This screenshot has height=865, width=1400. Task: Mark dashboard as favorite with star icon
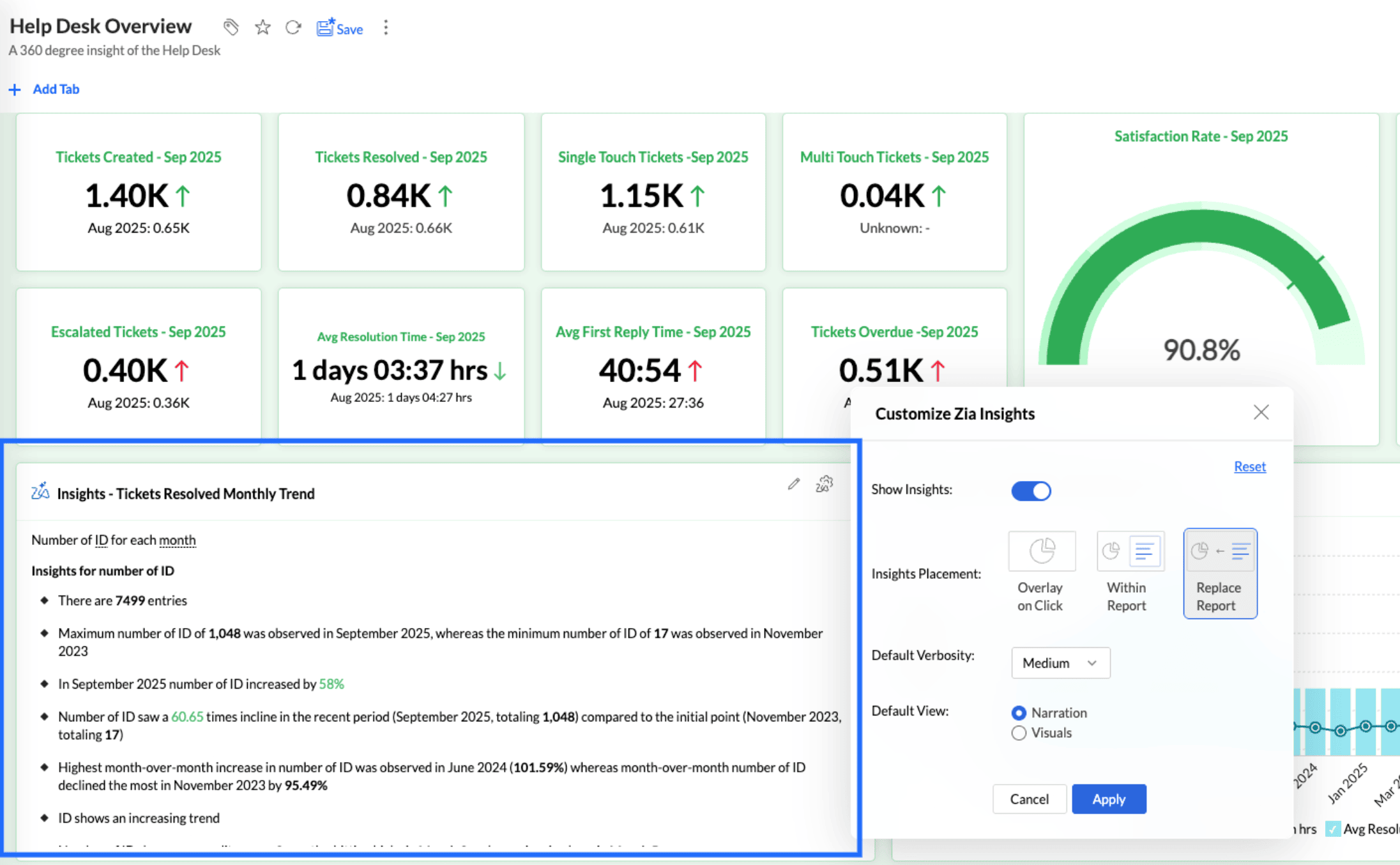tap(262, 27)
